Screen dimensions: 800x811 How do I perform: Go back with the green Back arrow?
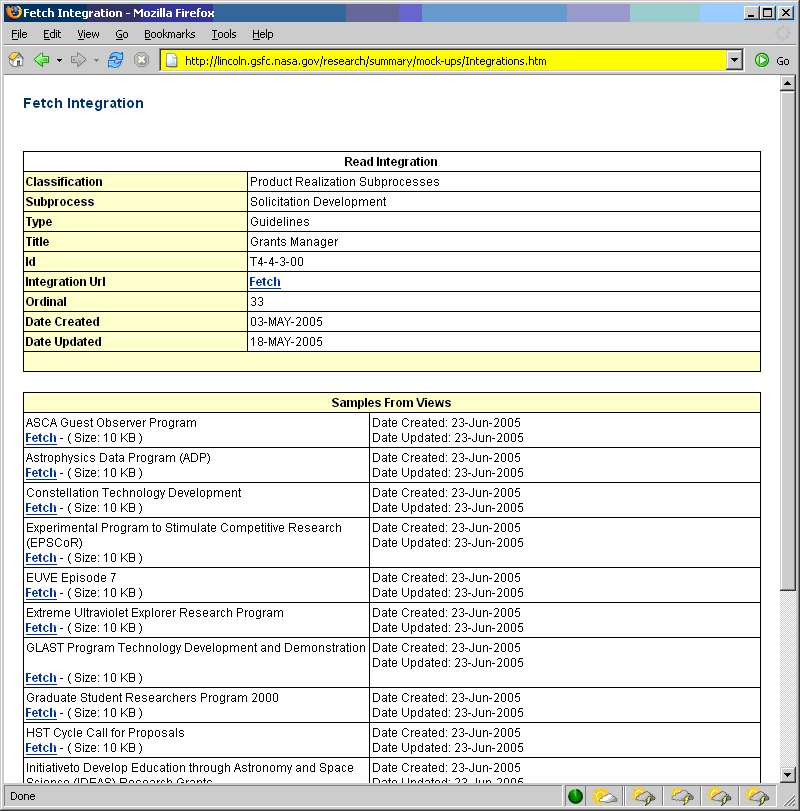[42, 60]
